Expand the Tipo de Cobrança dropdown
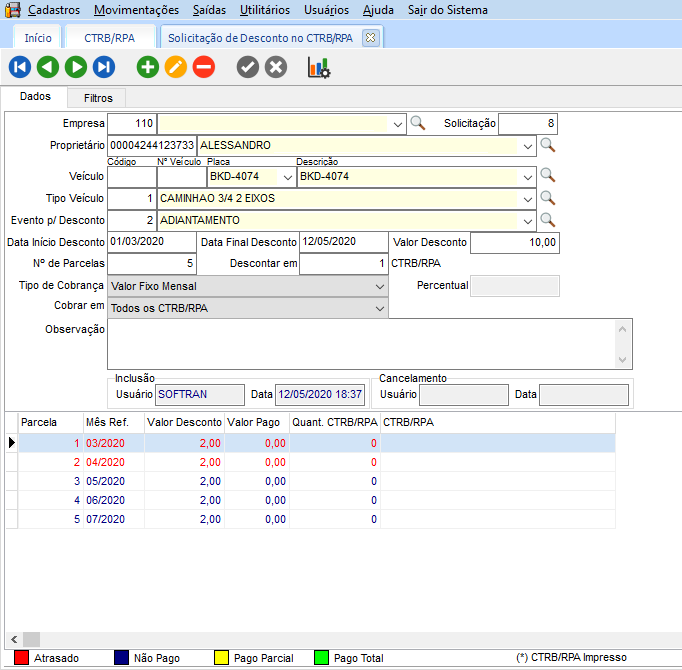This screenshot has width=682, height=670. 379,287
